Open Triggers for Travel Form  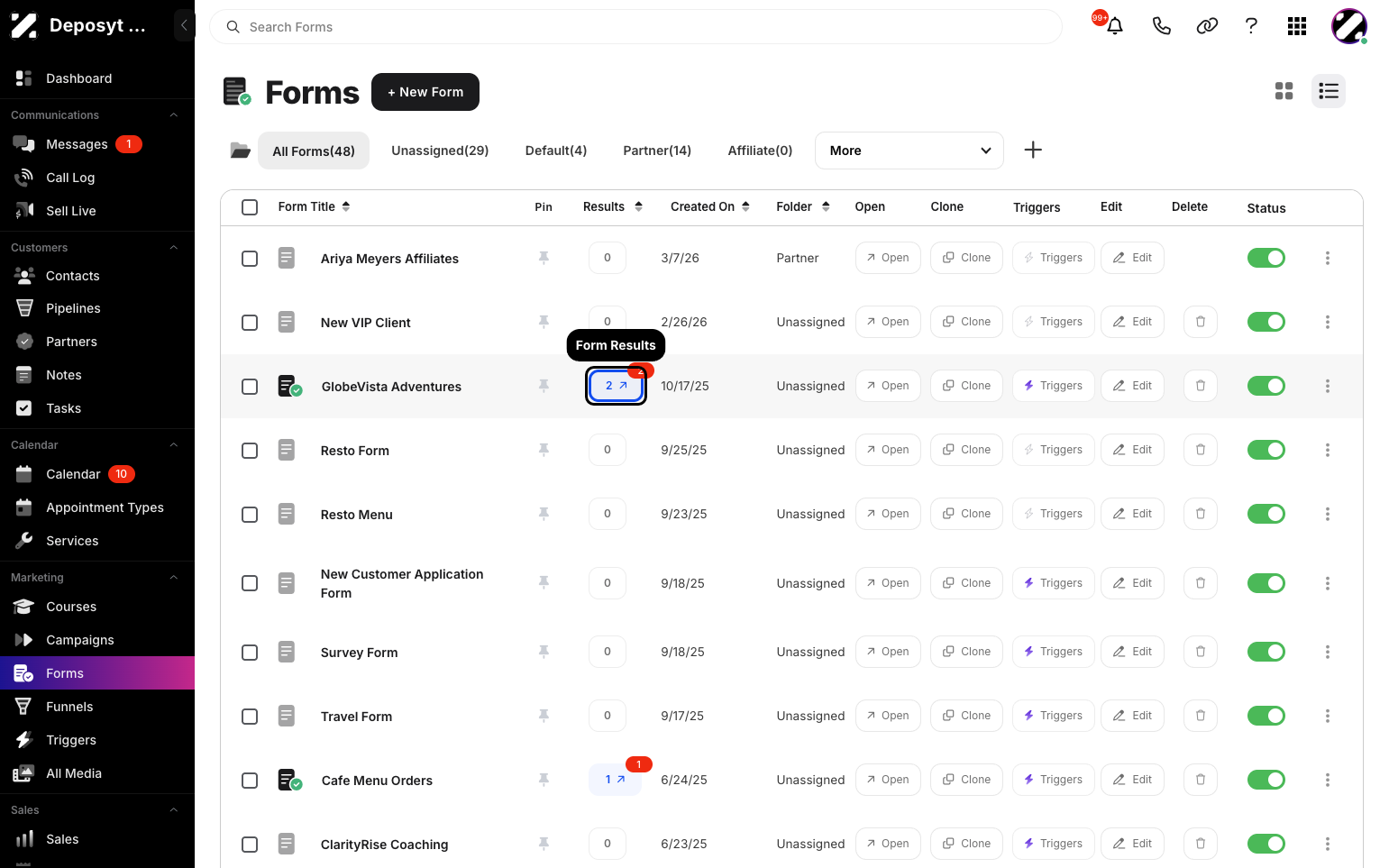1054,716
